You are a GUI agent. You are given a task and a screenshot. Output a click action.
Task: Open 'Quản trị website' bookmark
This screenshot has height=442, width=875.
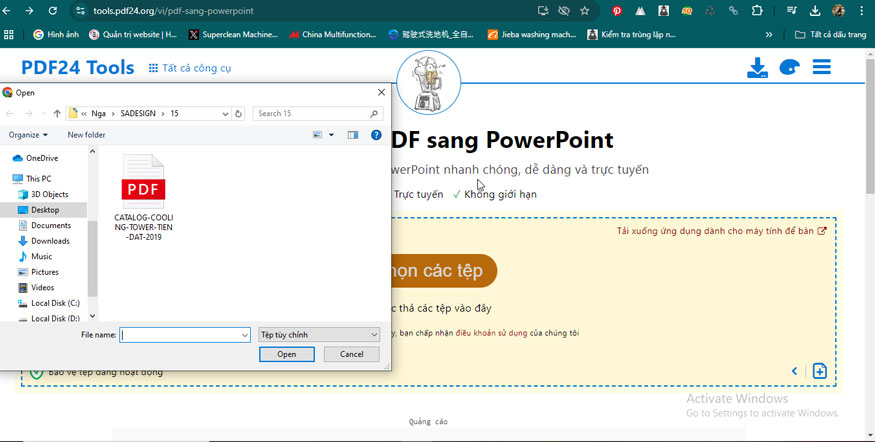[133, 35]
